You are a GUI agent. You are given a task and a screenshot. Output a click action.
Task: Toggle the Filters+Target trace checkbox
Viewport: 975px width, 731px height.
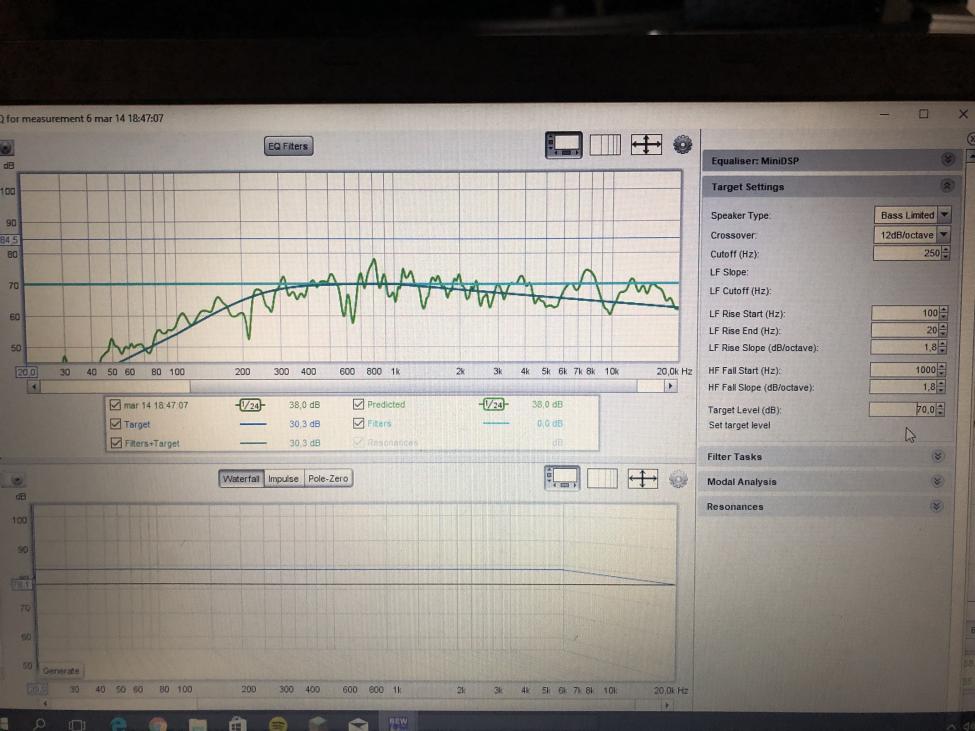pos(116,443)
